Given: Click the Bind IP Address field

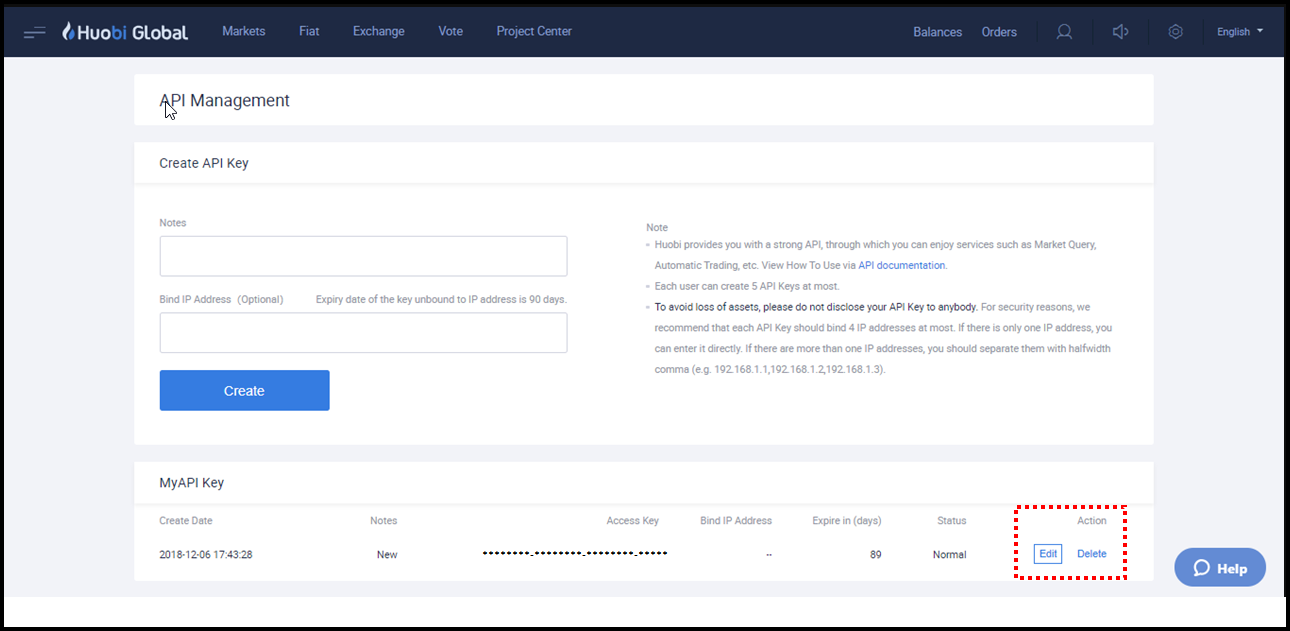Looking at the screenshot, I should (363, 333).
